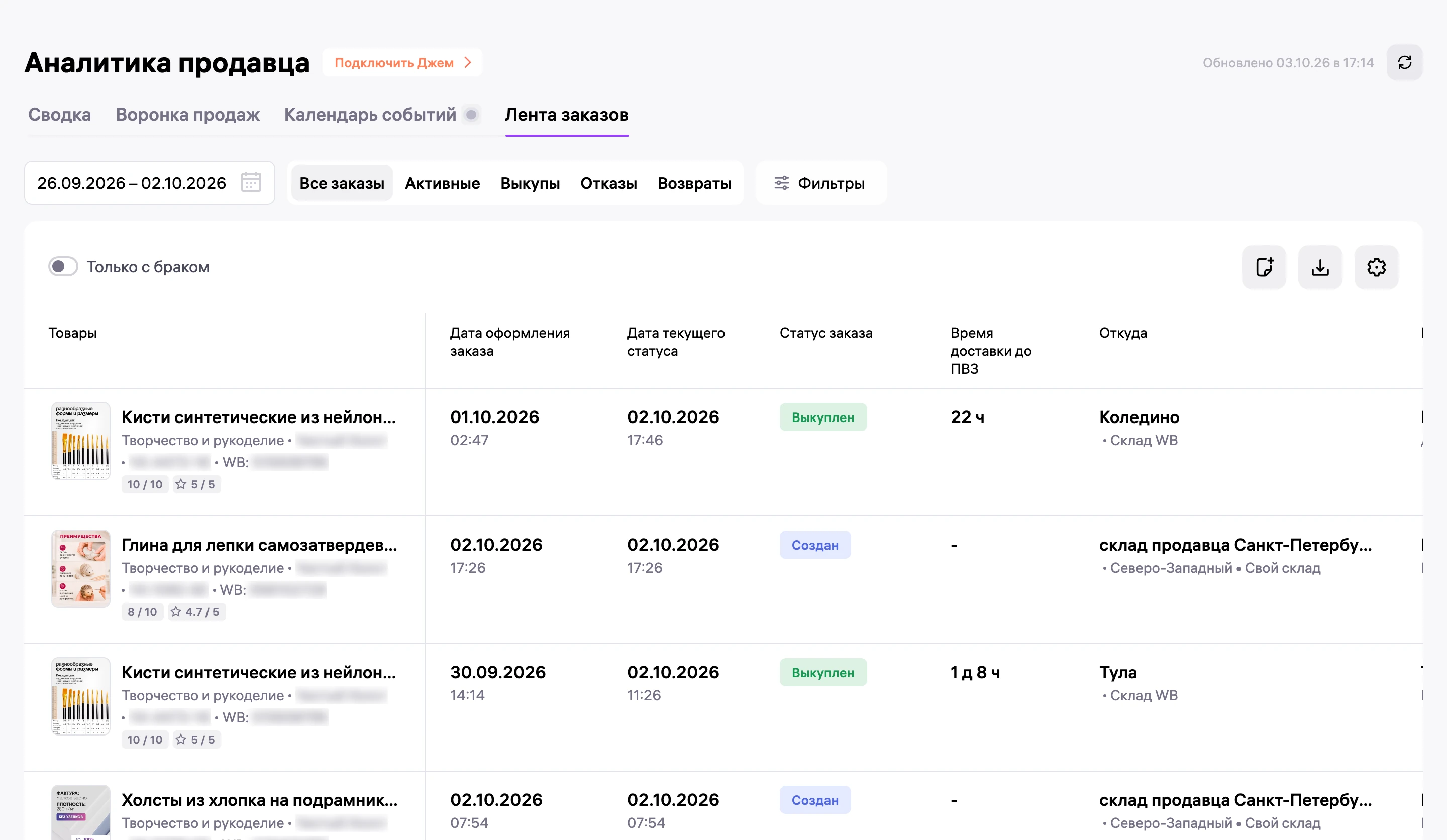Click the filters slider icon
The image size is (1447, 840).
(x=781, y=183)
